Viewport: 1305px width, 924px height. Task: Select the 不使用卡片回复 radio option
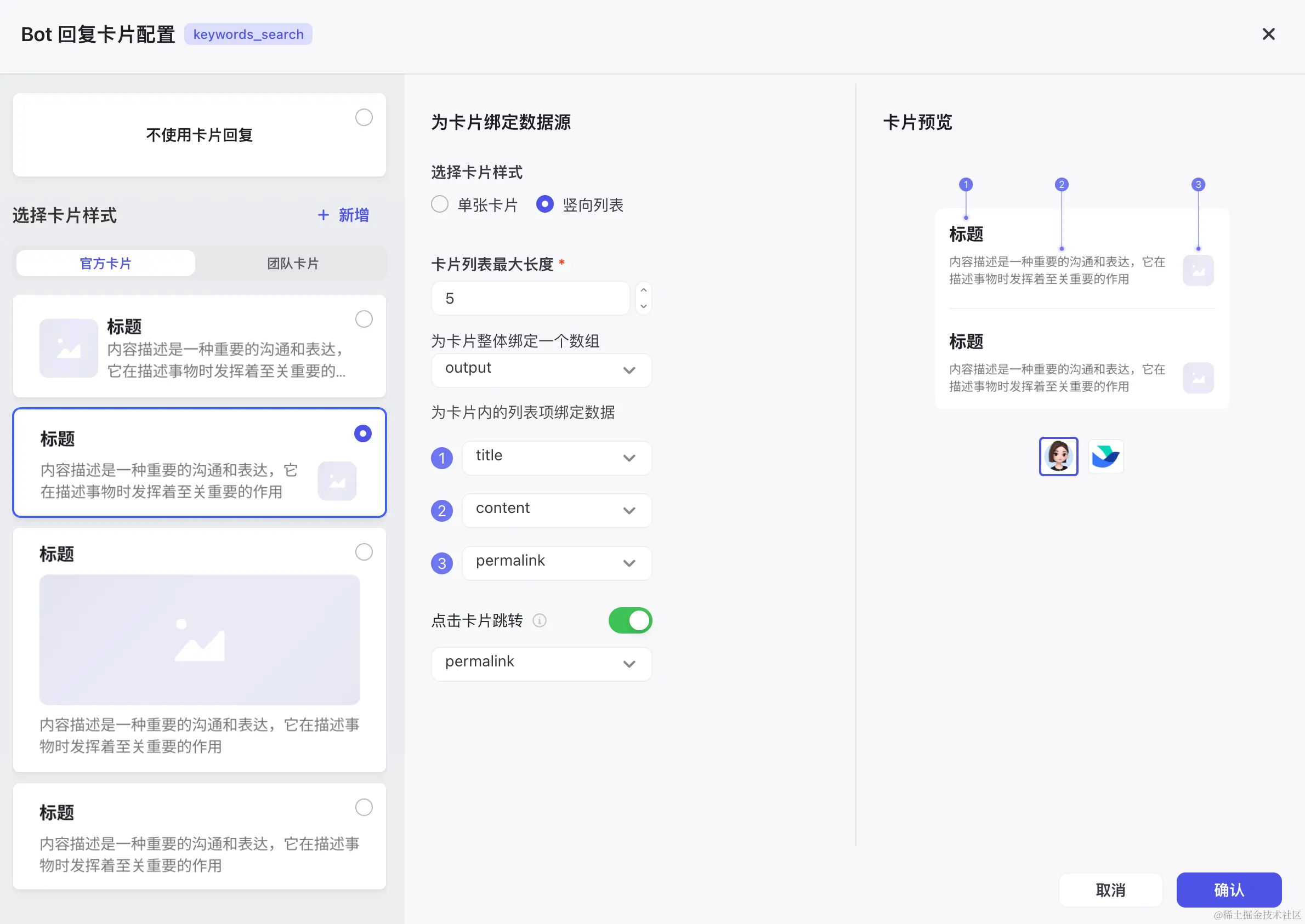point(364,117)
